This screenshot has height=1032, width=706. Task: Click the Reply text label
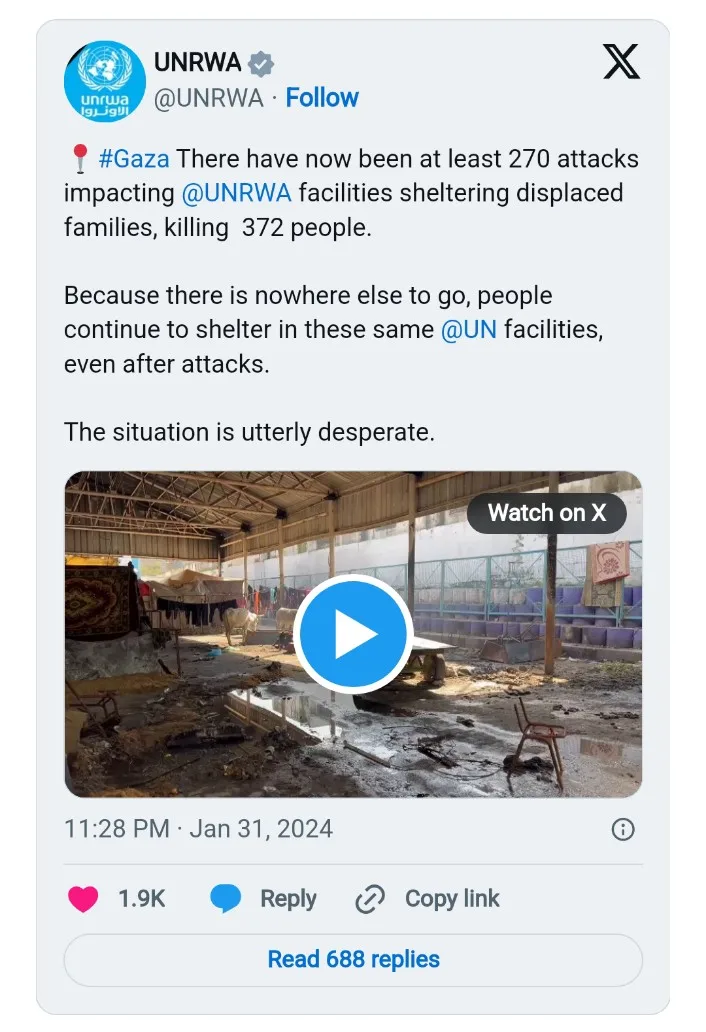[288, 899]
